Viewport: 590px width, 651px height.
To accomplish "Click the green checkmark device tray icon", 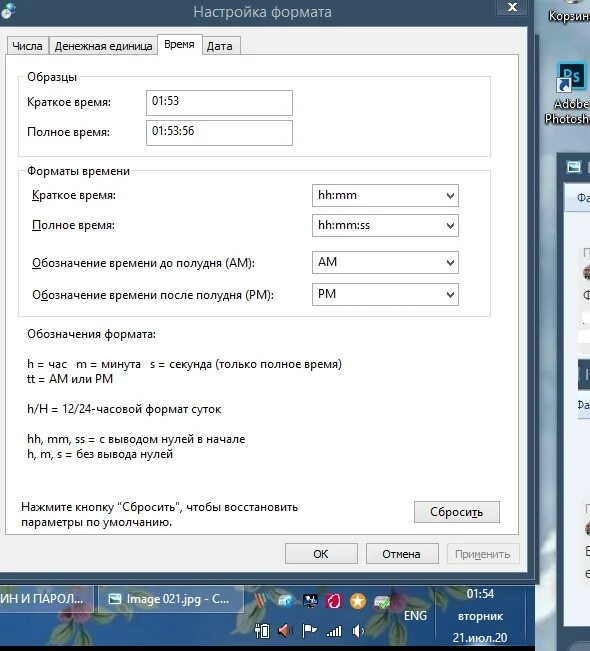I will click(382, 601).
